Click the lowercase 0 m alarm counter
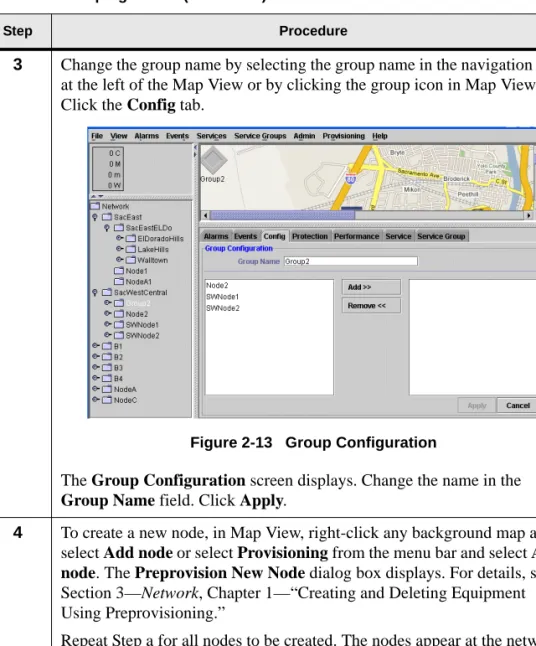This screenshot has height=646, width=536. [x=114, y=175]
